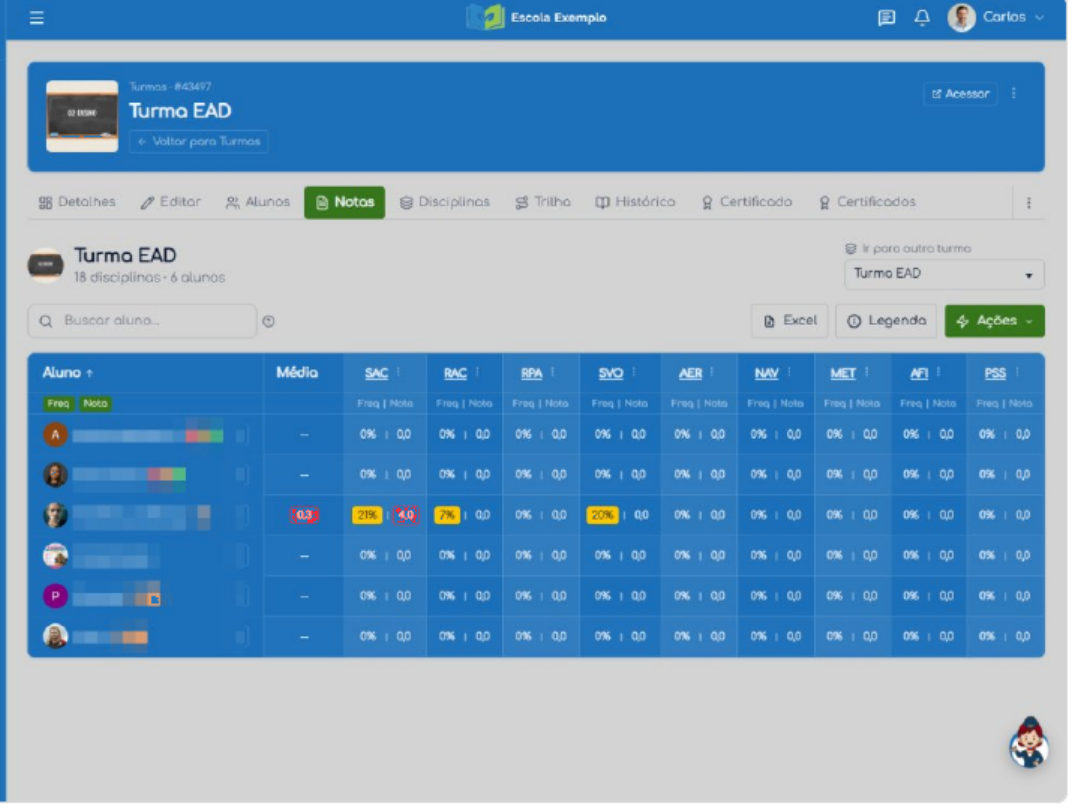Image resolution: width=1082 pixels, height=809 pixels.
Task: Export grades with the Excel button
Action: point(790,321)
